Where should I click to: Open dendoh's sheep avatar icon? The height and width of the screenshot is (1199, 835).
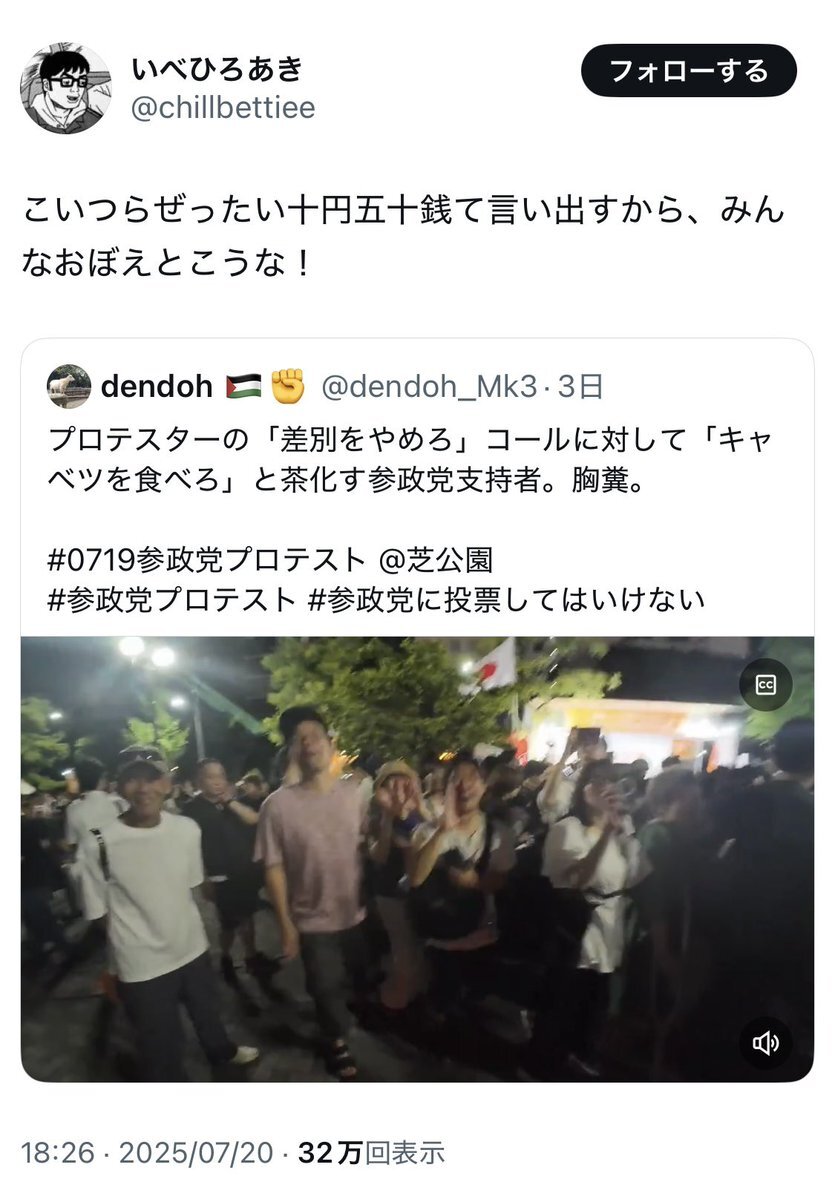coord(69,386)
